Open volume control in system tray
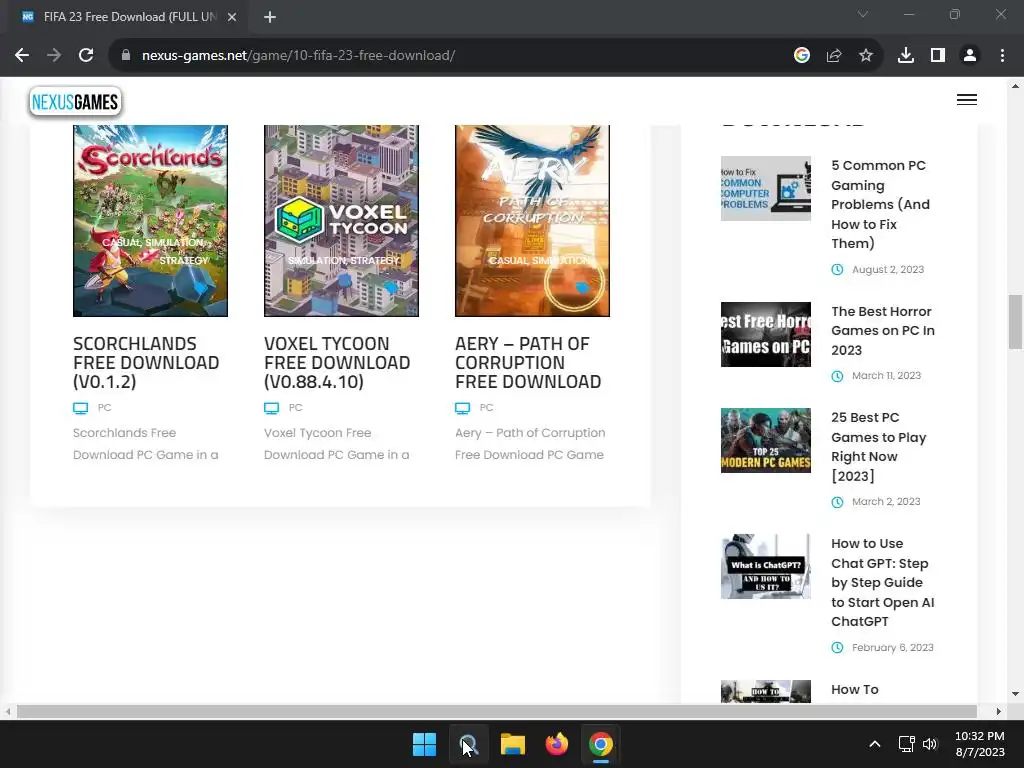The width and height of the screenshot is (1024, 768). coord(930,744)
